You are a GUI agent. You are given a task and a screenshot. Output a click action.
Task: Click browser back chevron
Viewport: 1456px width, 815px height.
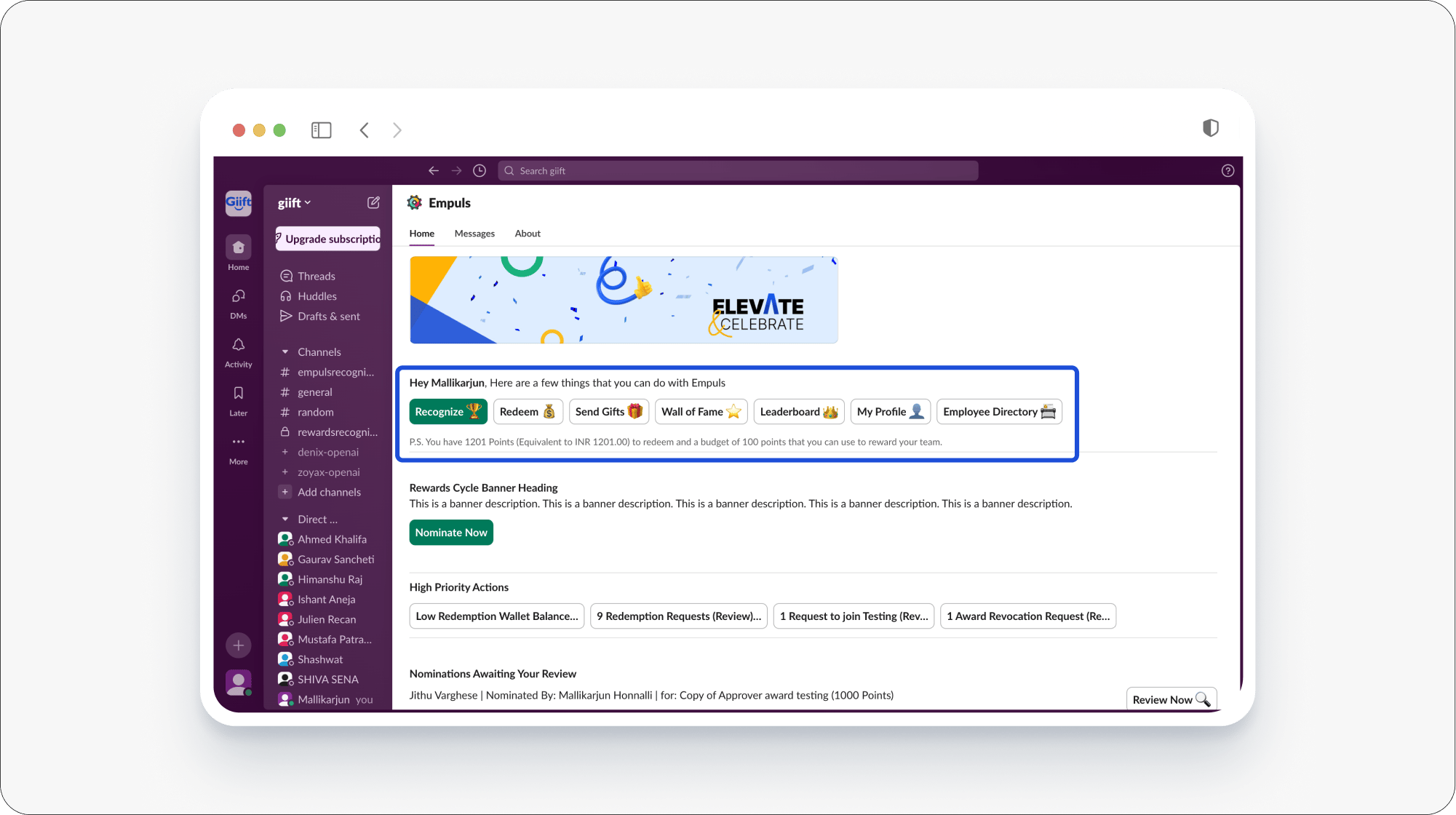pyautogui.click(x=365, y=130)
